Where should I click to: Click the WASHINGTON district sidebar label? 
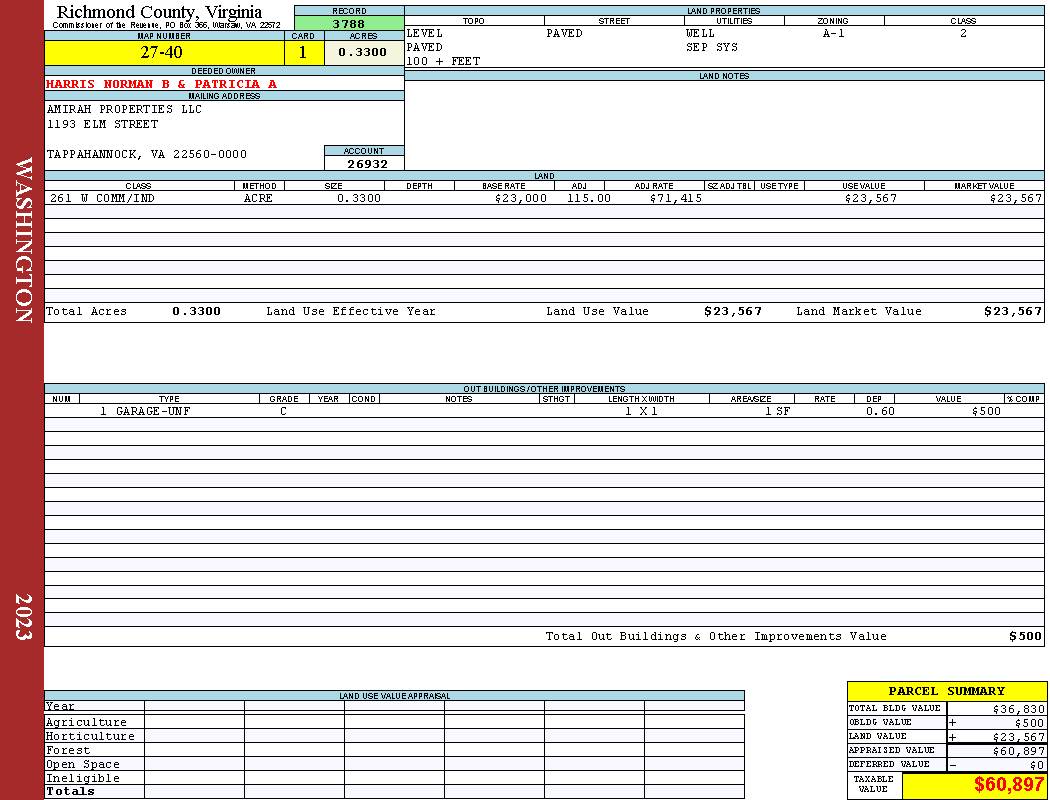(23, 240)
